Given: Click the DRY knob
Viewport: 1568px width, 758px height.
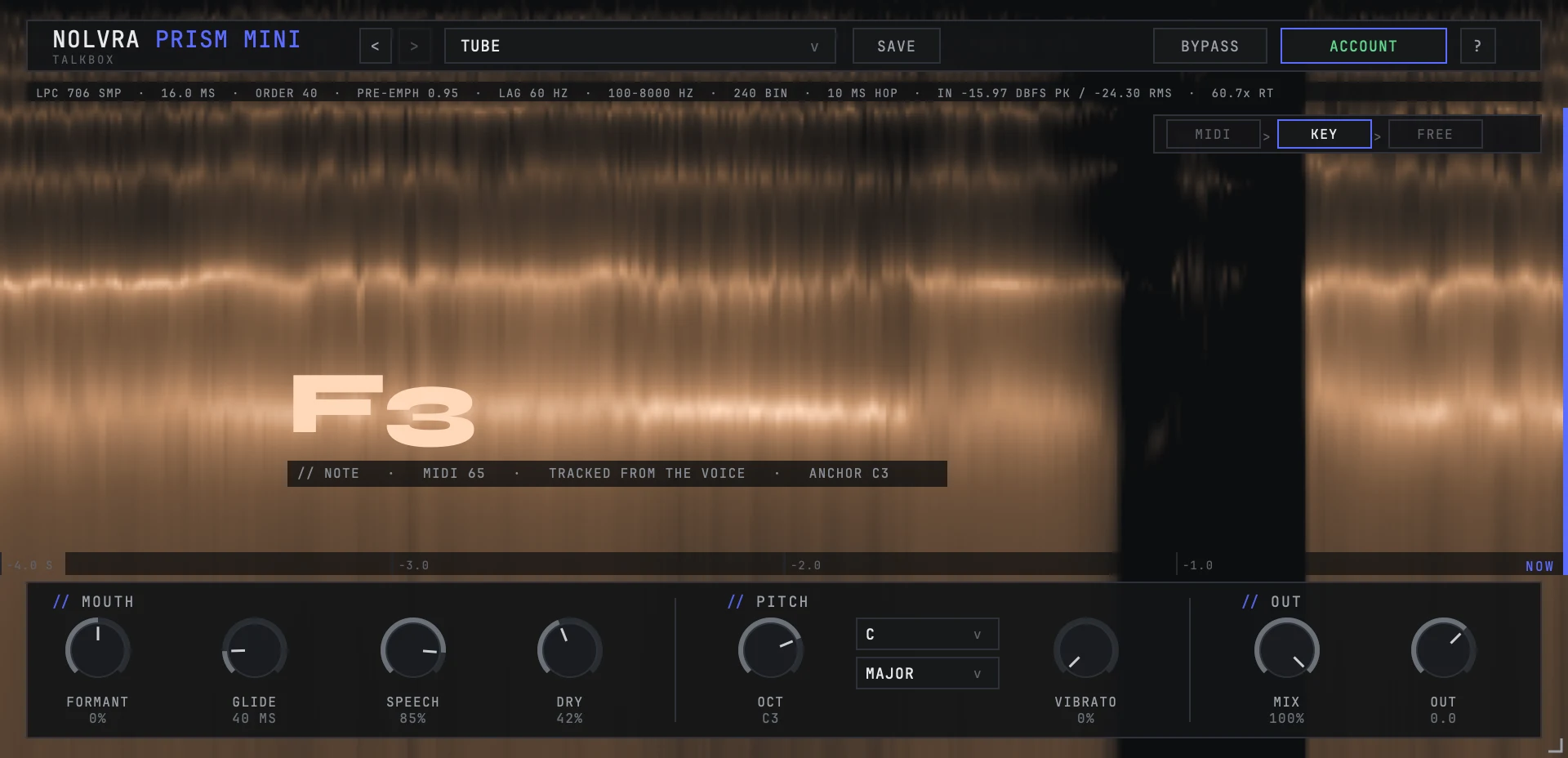Looking at the screenshot, I should tap(570, 649).
